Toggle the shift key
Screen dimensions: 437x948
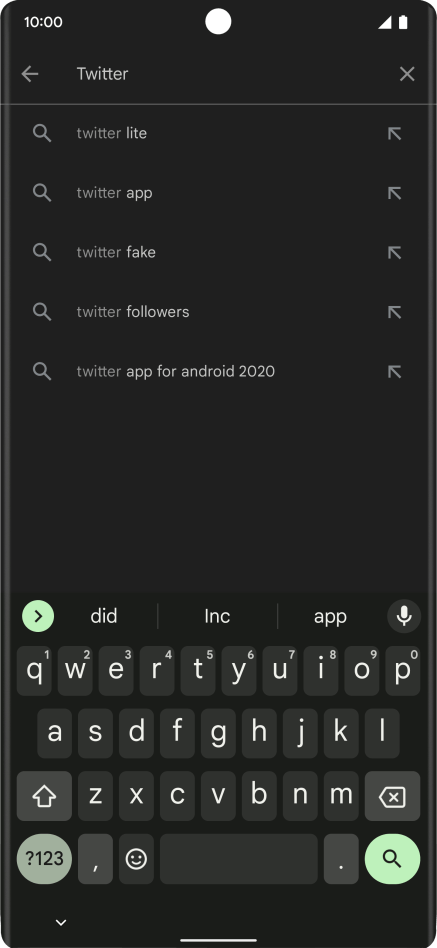pyautogui.click(x=44, y=796)
